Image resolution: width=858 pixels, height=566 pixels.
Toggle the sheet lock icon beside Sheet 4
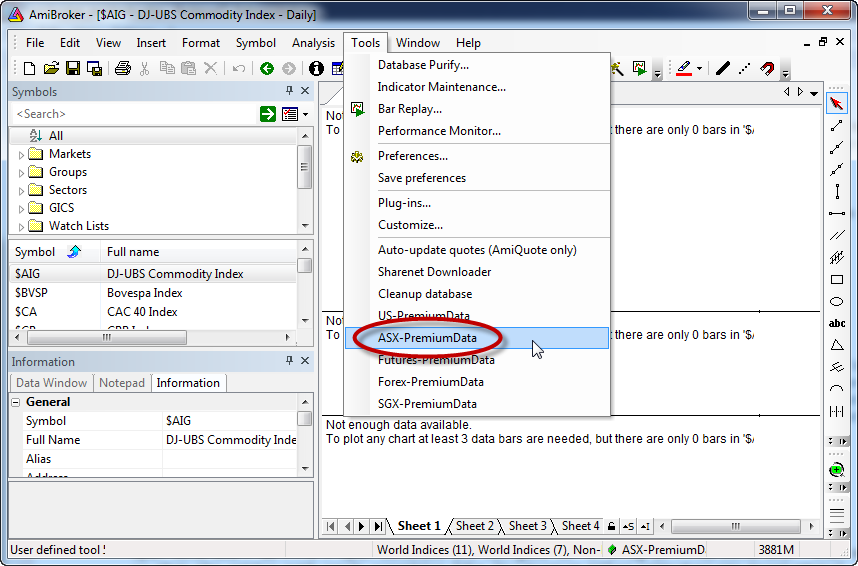pos(612,526)
